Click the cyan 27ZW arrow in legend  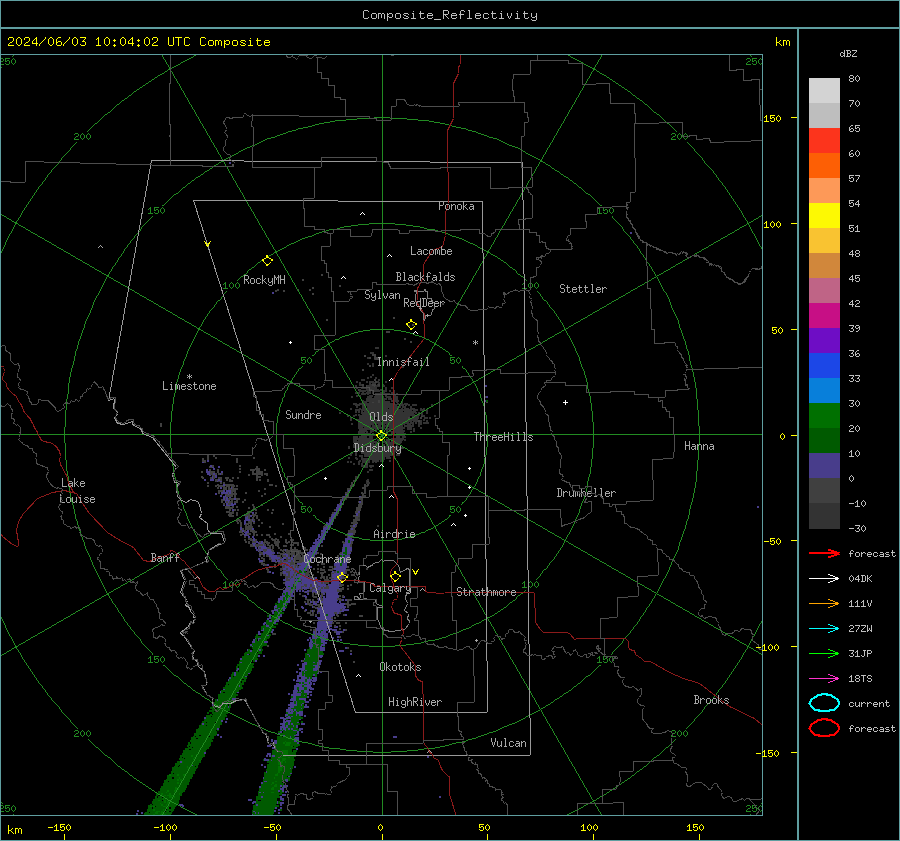click(824, 629)
